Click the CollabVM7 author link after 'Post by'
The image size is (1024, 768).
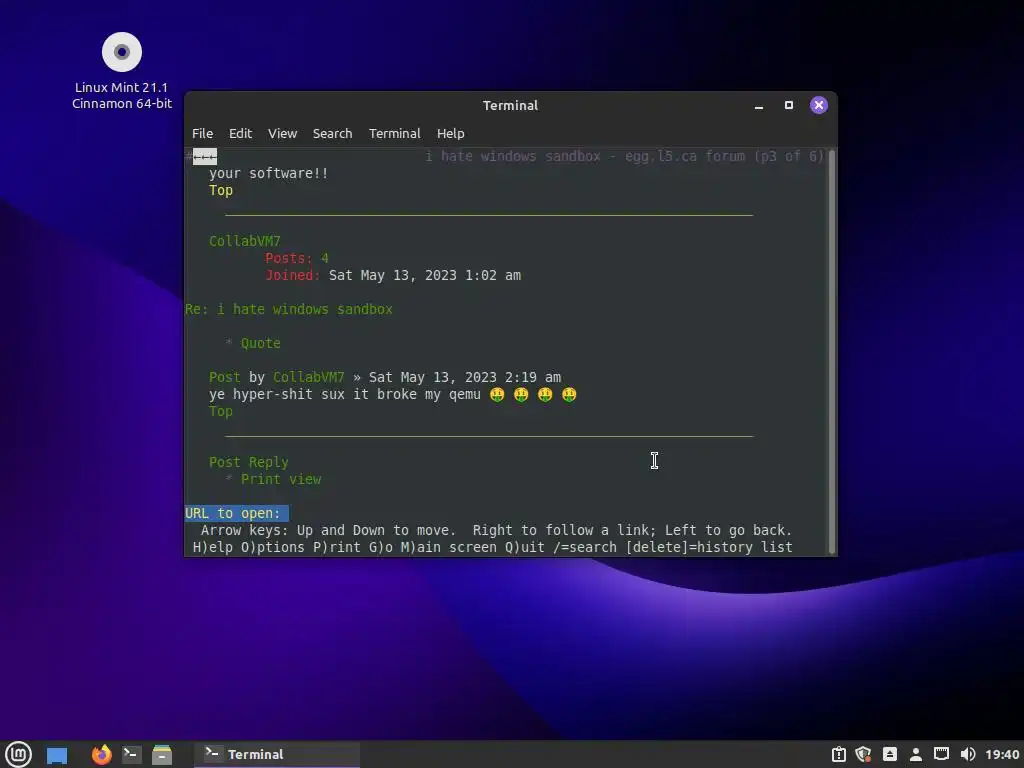coord(308,377)
